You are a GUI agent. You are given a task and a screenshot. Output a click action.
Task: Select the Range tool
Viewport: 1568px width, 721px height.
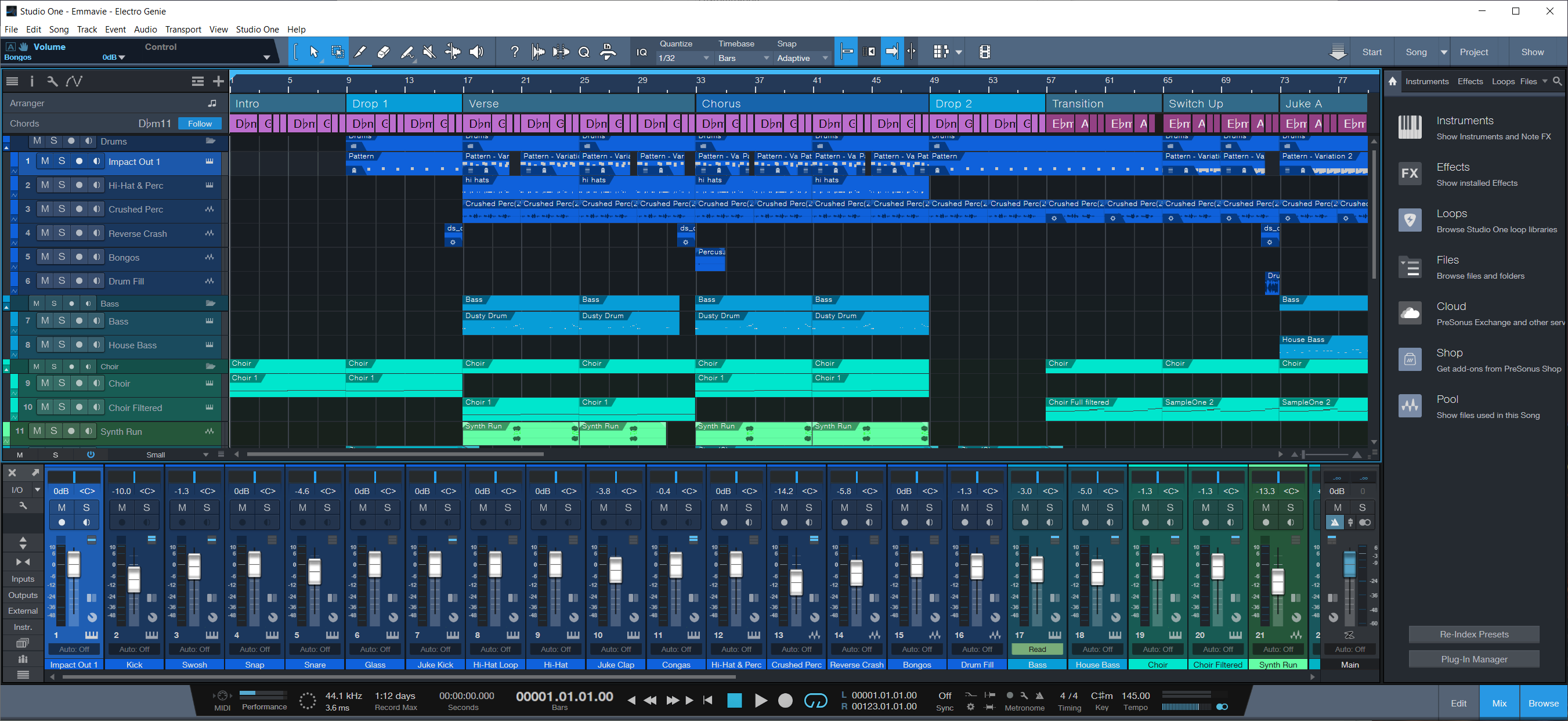[x=337, y=52]
